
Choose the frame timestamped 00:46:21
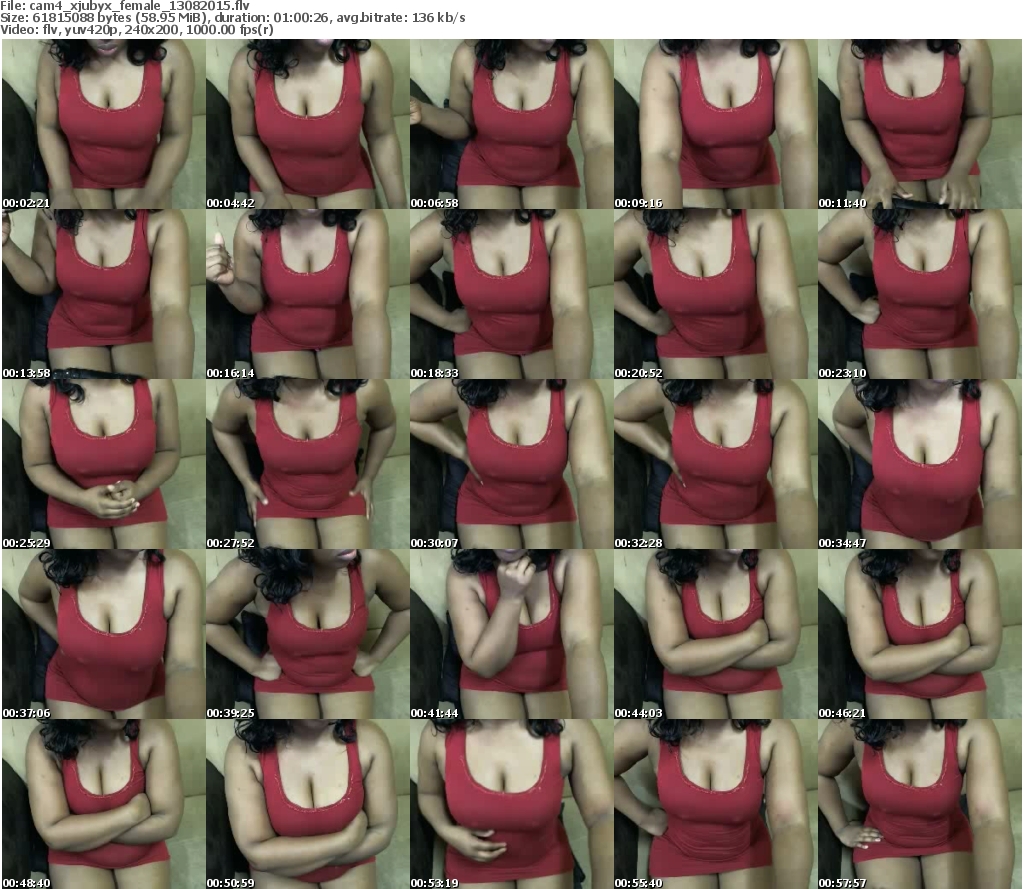920,634
